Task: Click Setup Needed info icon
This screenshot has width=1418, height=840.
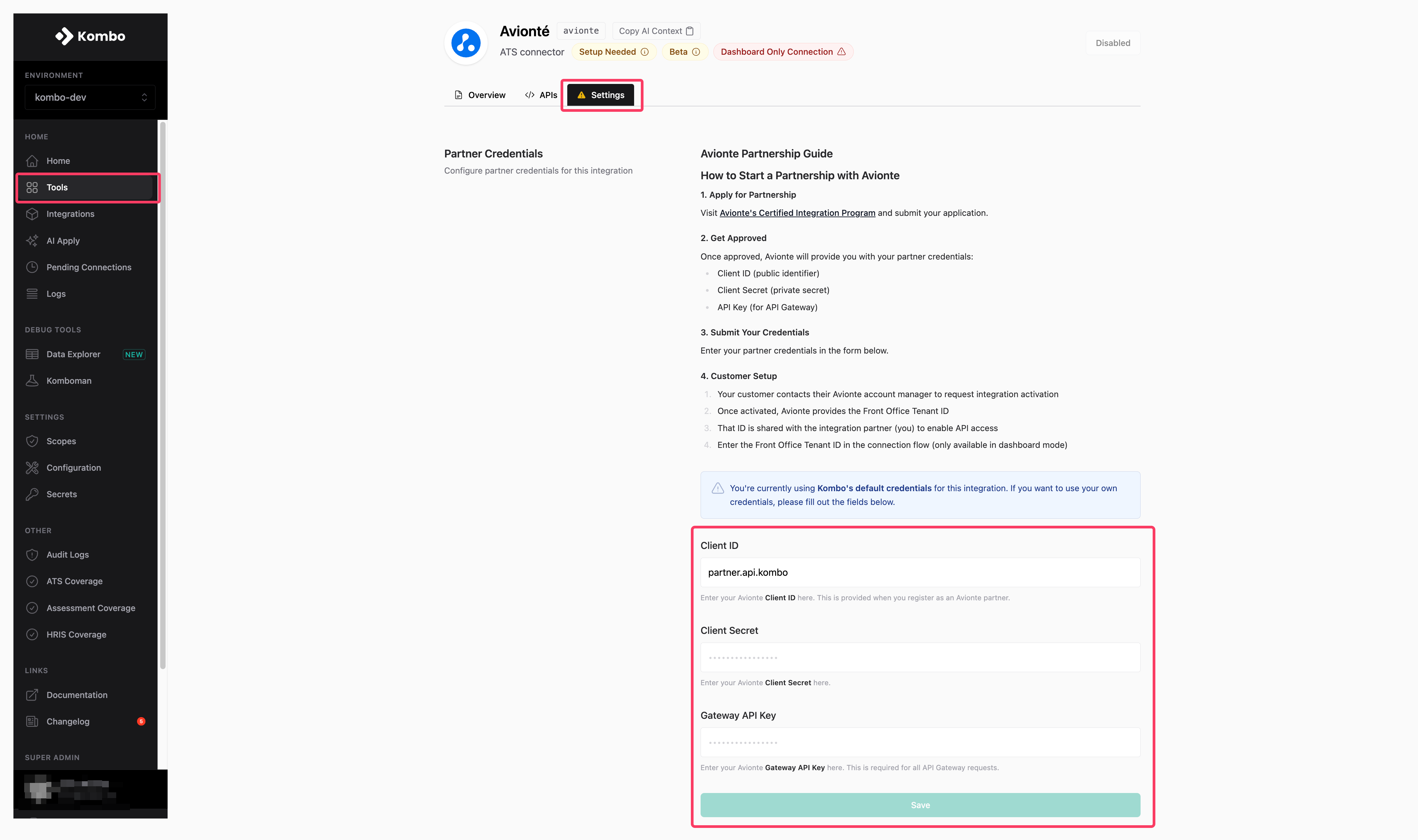Action: 645,52
